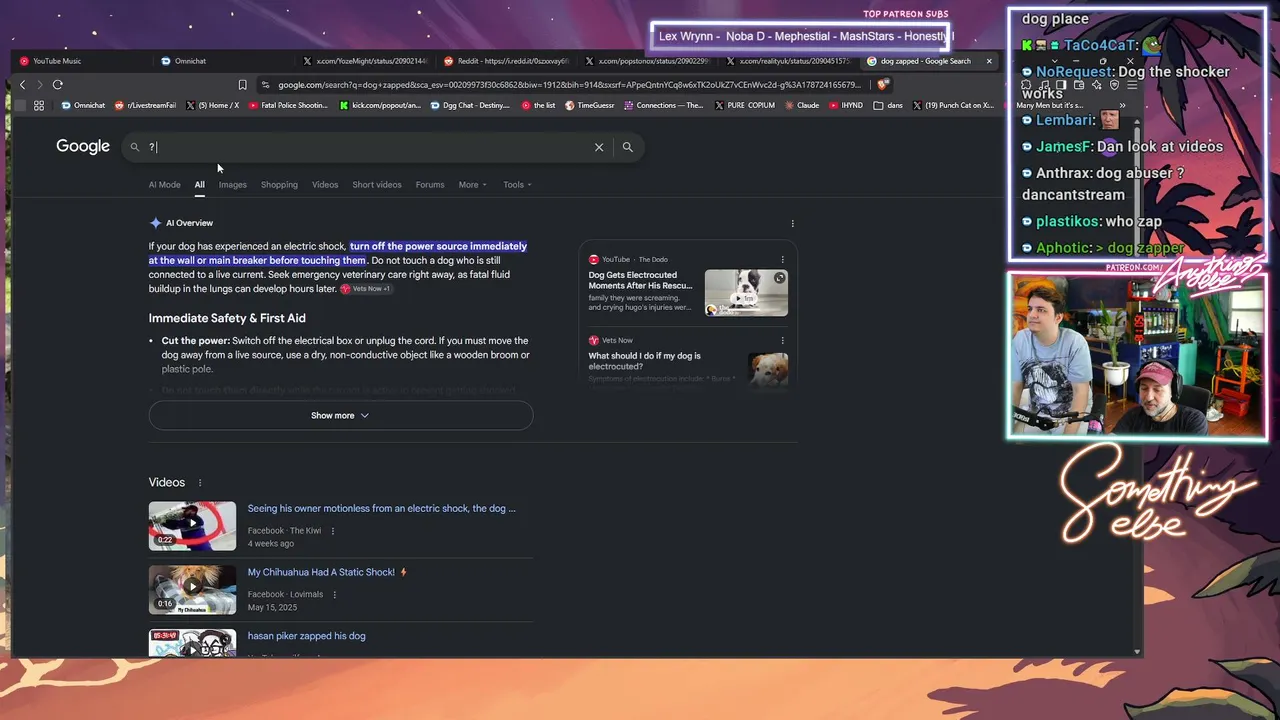Click the 'Vets Now +1' source chip

(x=366, y=289)
